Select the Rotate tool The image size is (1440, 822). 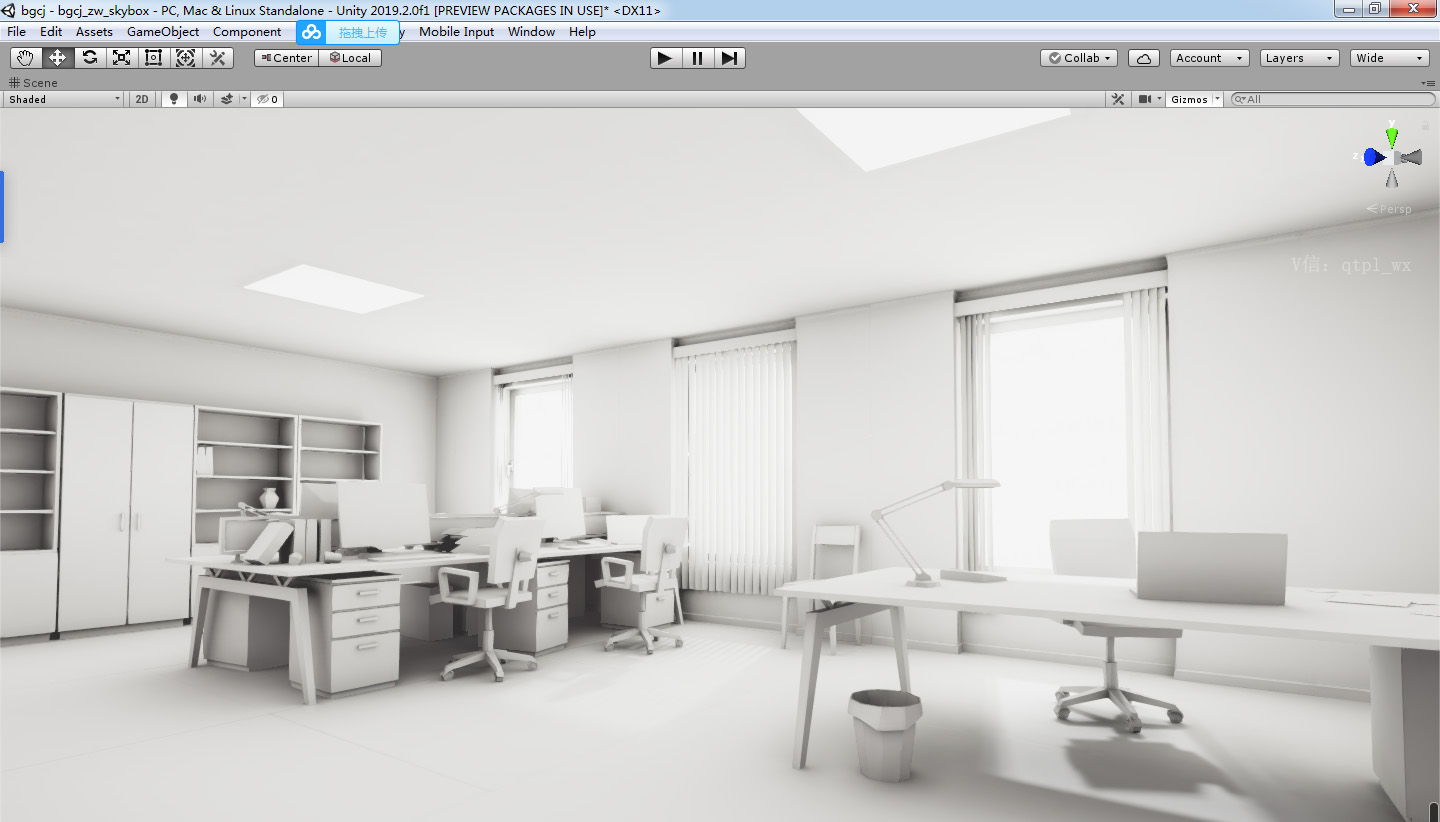click(x=89, y=58)
